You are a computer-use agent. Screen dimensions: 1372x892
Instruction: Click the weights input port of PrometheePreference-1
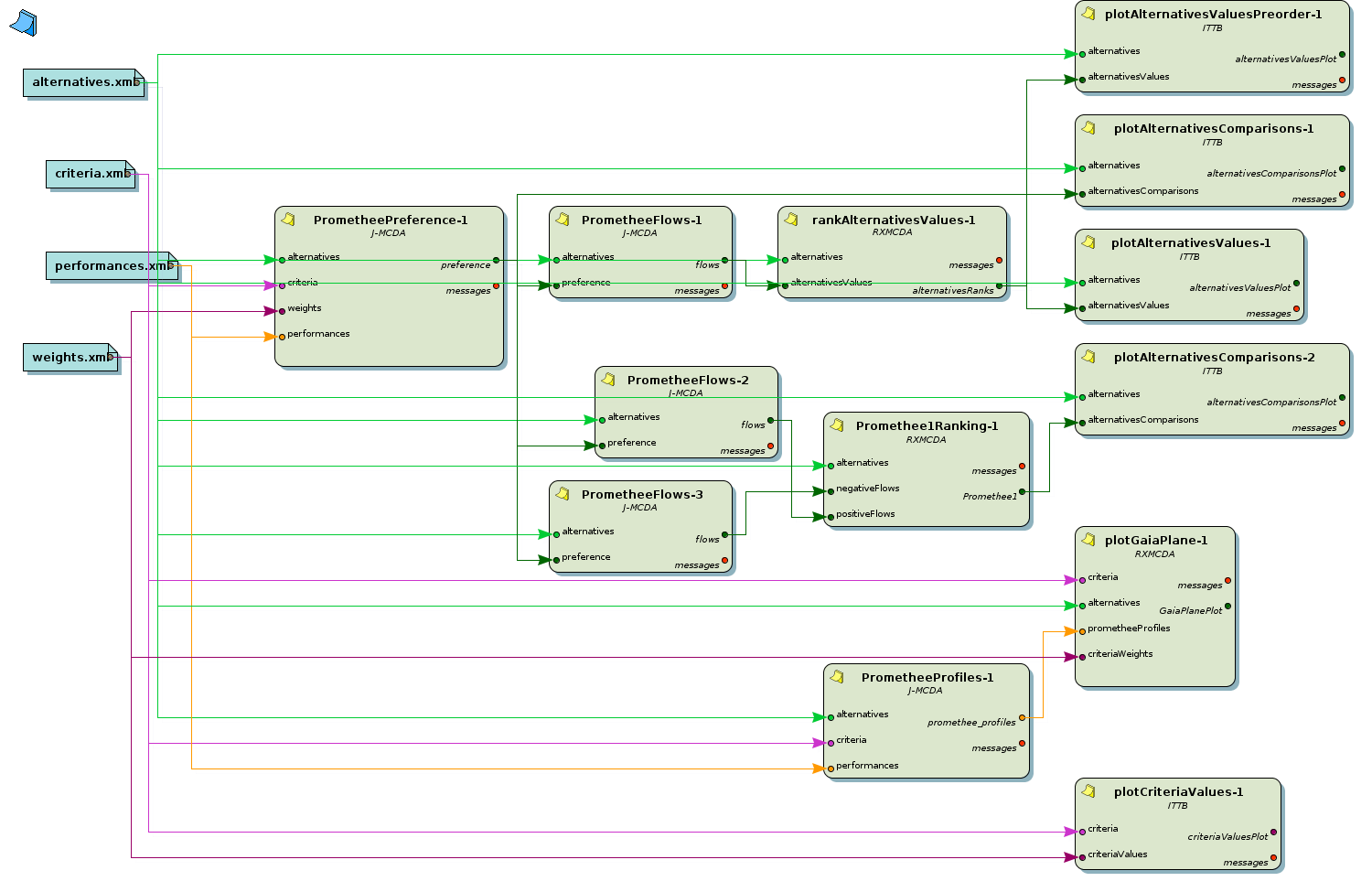(283, 311)
